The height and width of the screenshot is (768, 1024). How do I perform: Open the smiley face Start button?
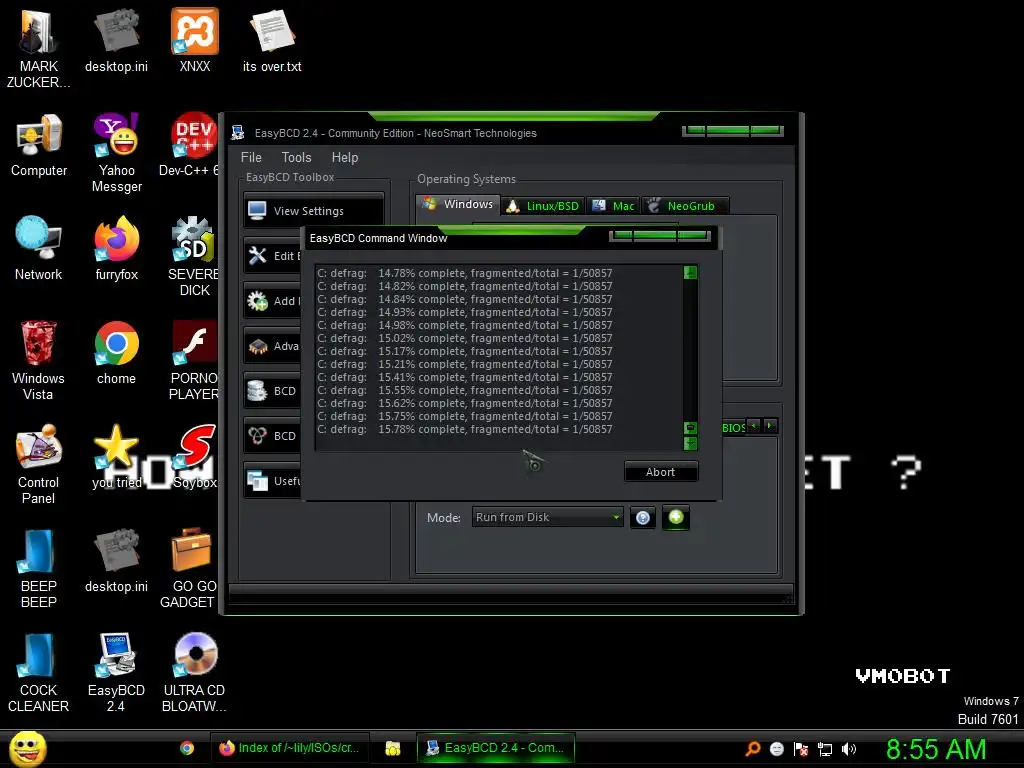coord(28,748)
